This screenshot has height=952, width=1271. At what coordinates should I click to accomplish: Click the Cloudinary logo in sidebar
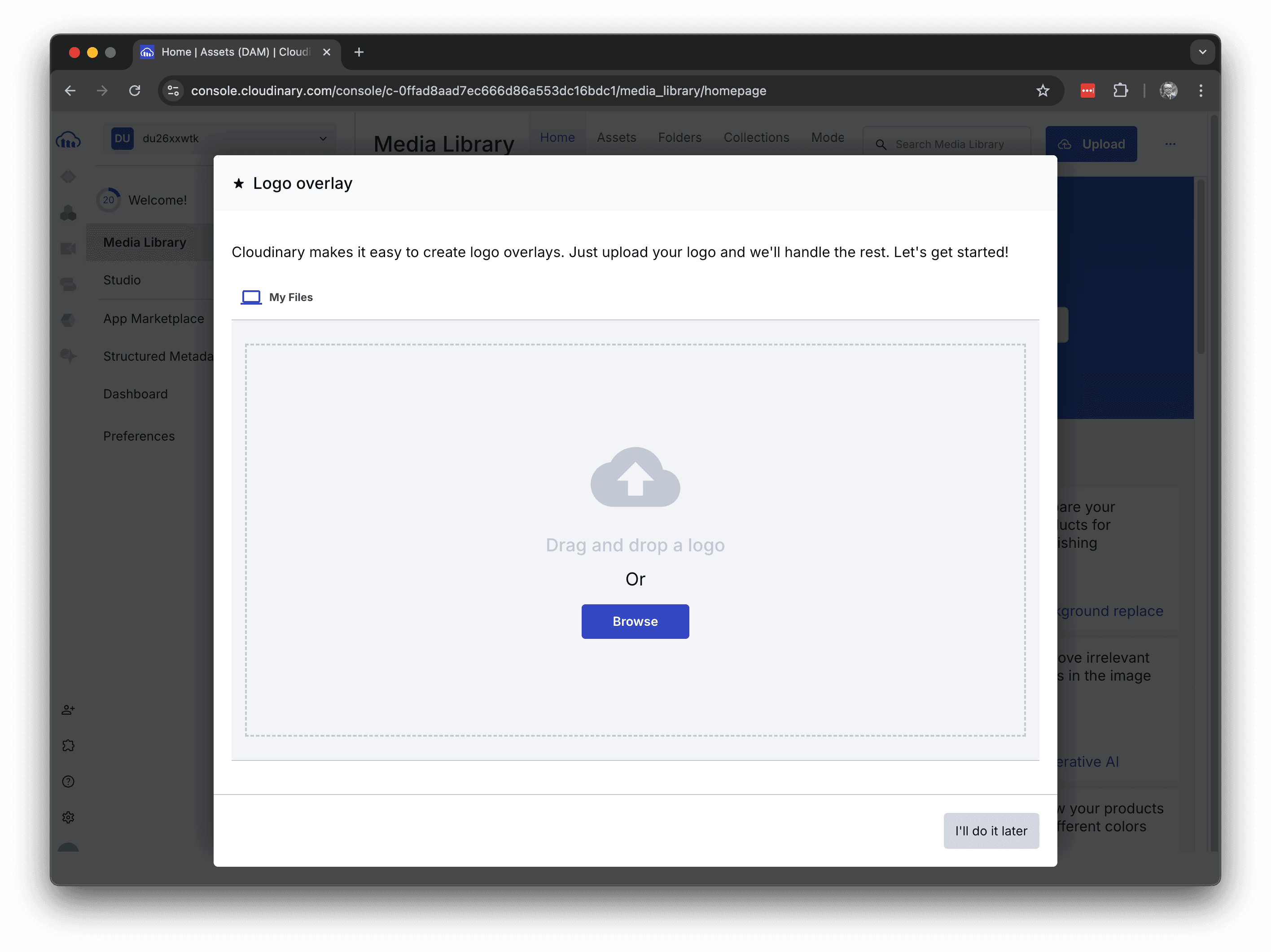[68, 140]
